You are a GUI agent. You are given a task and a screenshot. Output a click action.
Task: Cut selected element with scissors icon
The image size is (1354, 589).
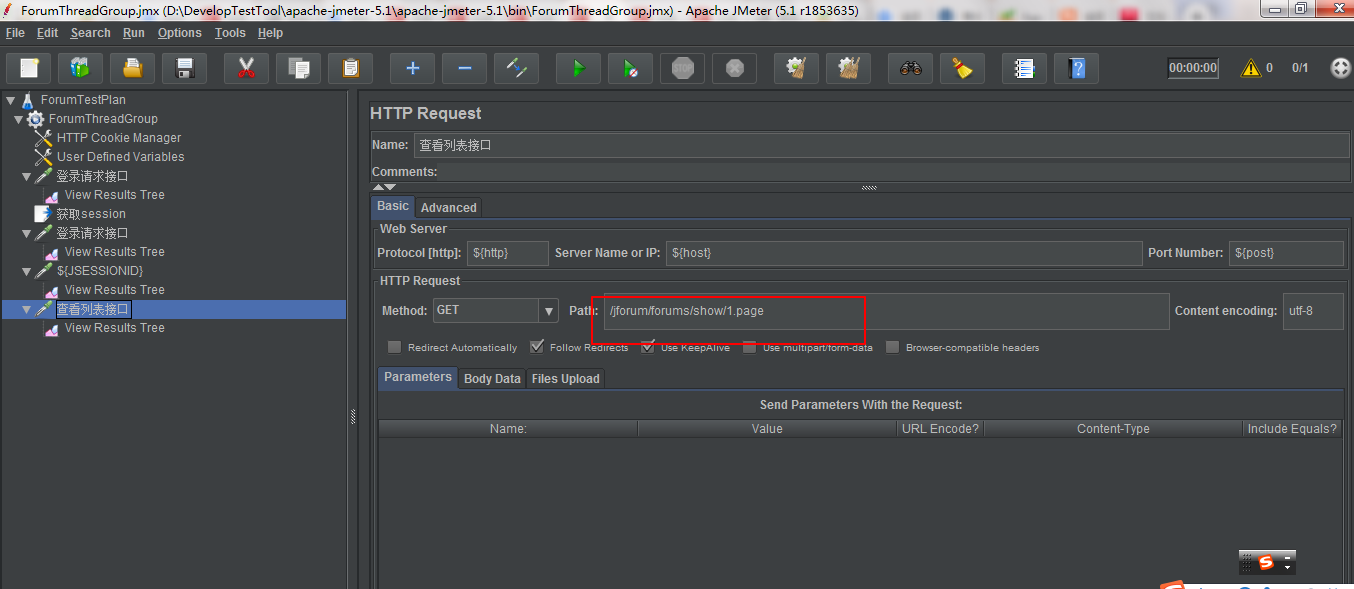[x=246, y=68]
